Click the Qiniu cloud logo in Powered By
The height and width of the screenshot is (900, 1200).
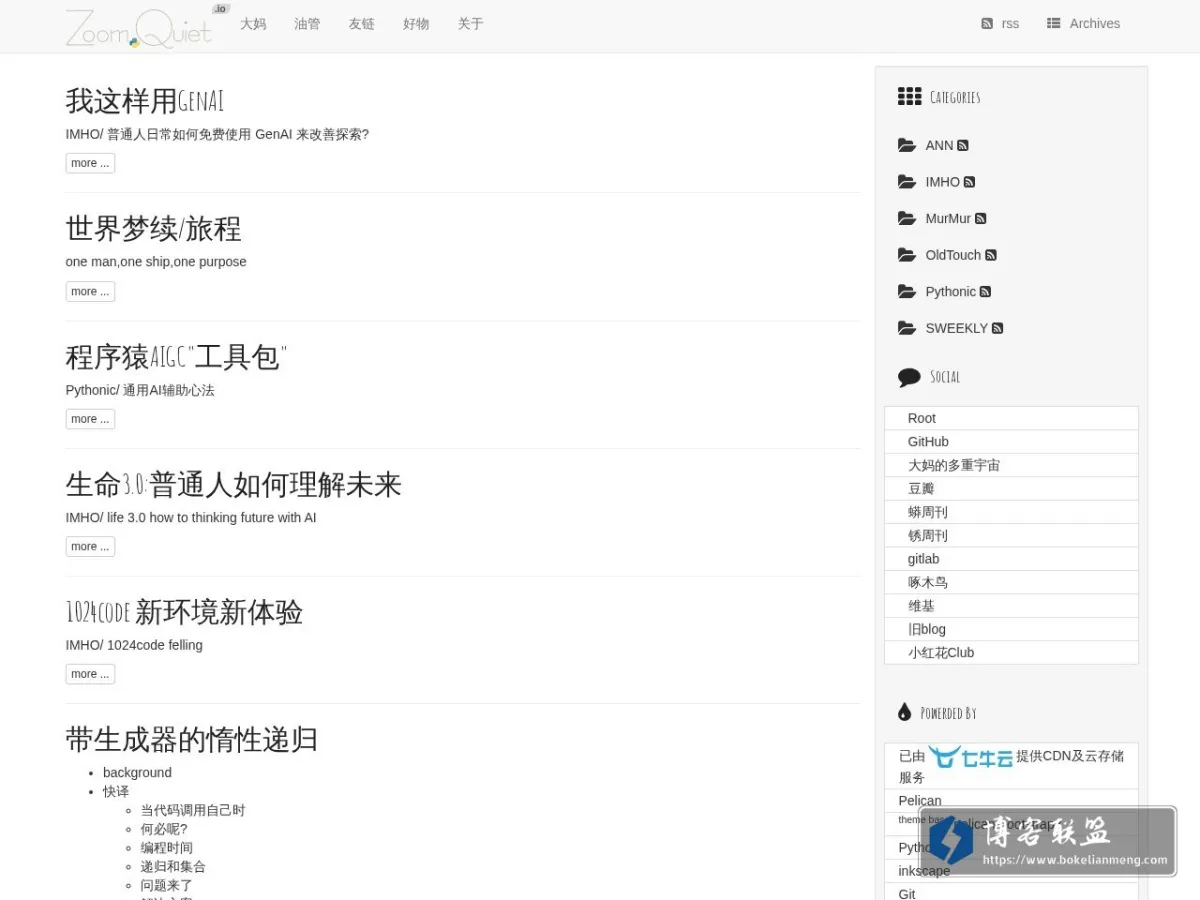970,757
